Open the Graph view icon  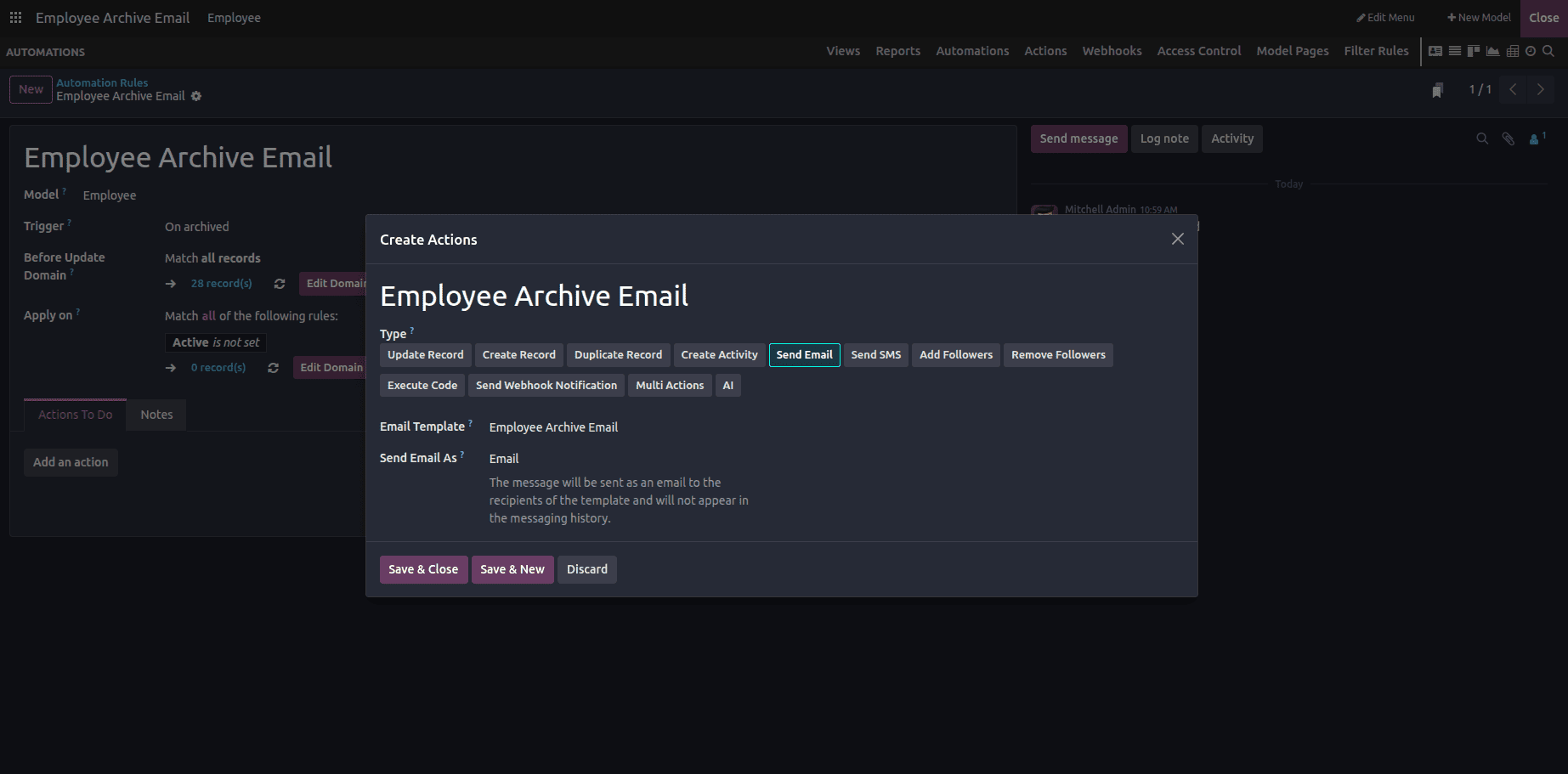coord(1493,51)
